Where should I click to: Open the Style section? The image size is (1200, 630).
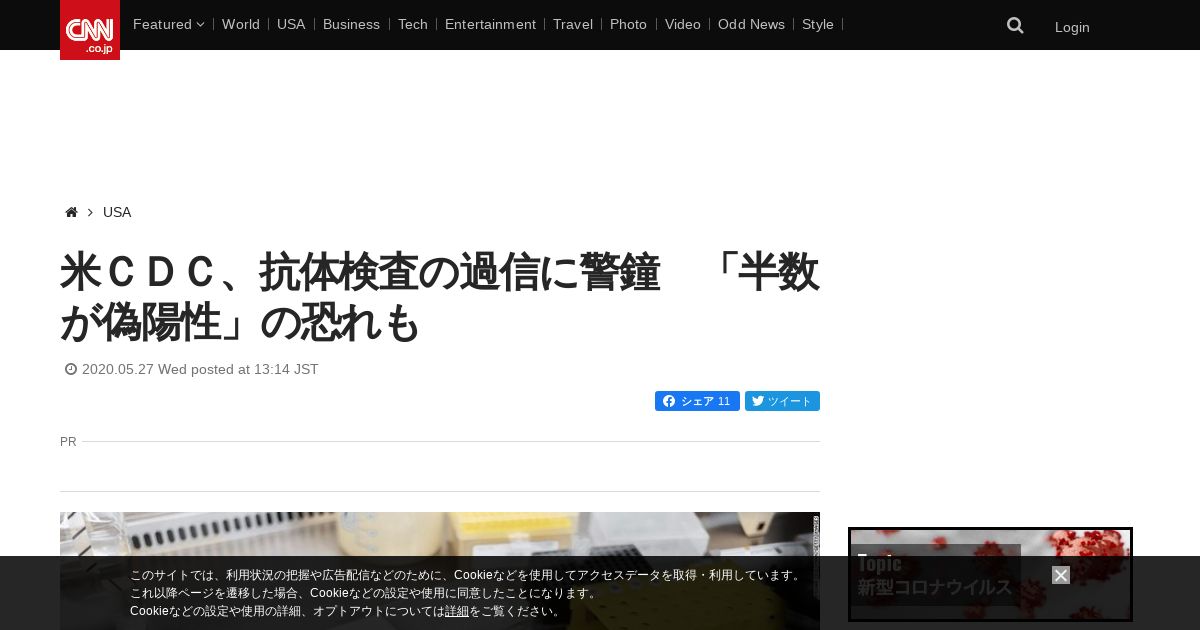pos(818,24)
